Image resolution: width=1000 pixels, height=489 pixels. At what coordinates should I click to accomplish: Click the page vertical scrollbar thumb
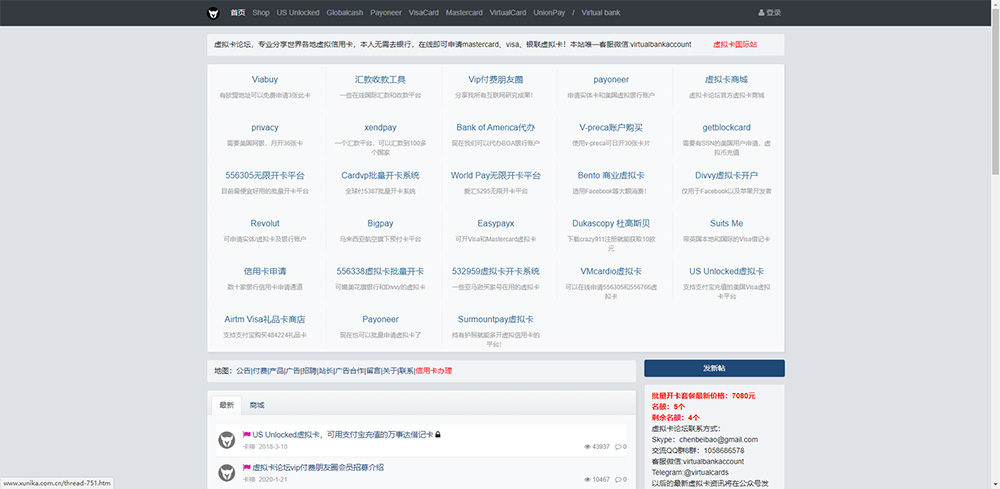point(995,89)
